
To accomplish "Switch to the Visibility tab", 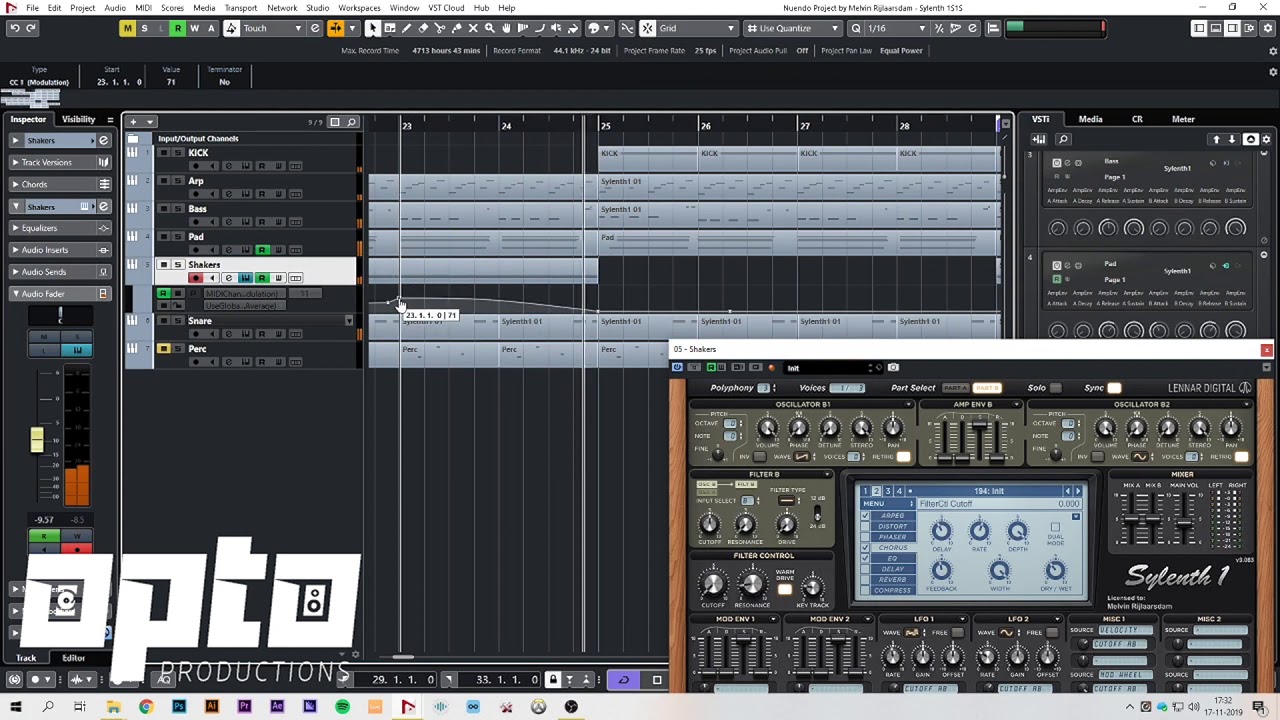I will [x=78, y=119].
